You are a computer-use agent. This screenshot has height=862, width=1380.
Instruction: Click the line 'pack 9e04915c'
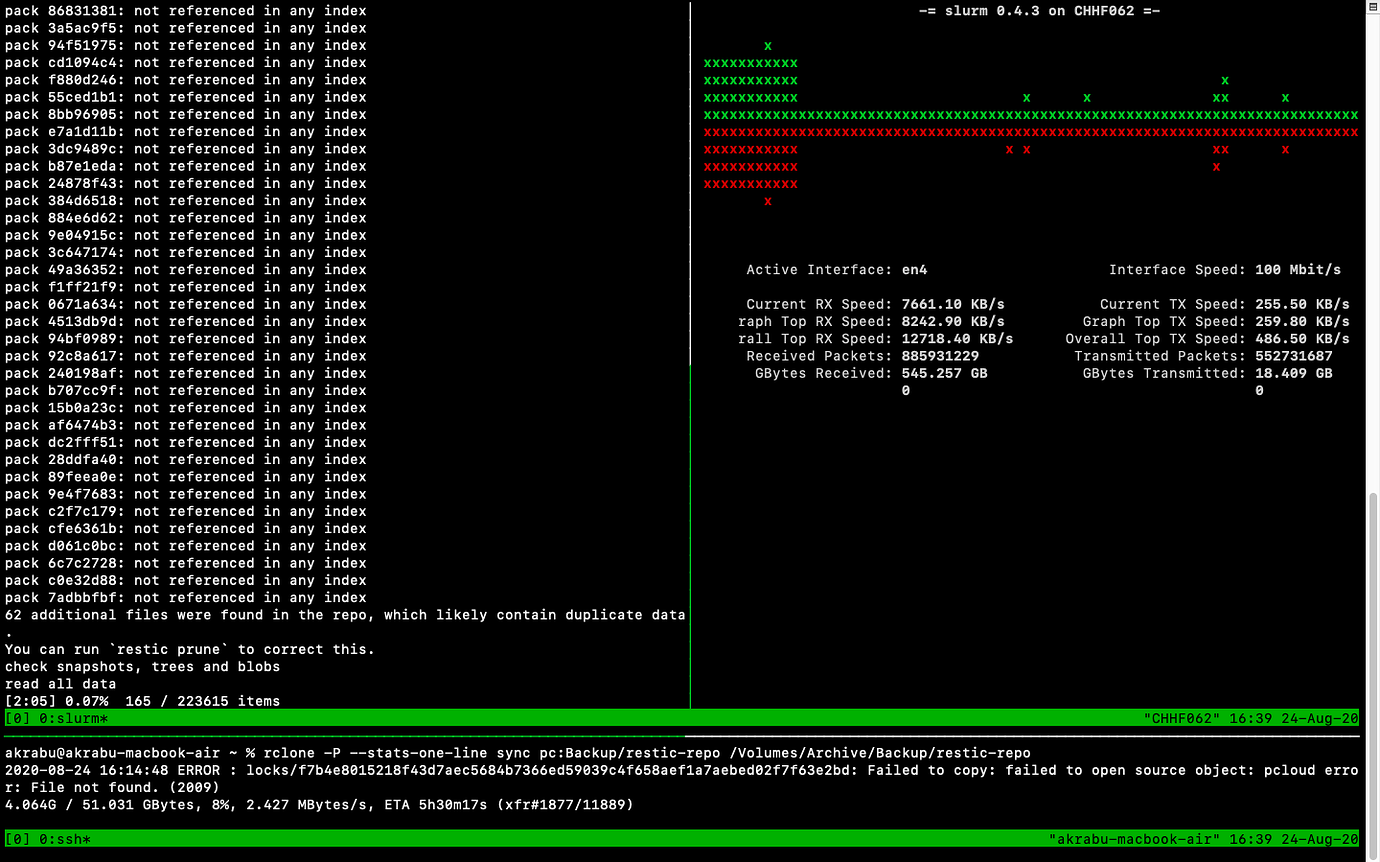[186, 235]
